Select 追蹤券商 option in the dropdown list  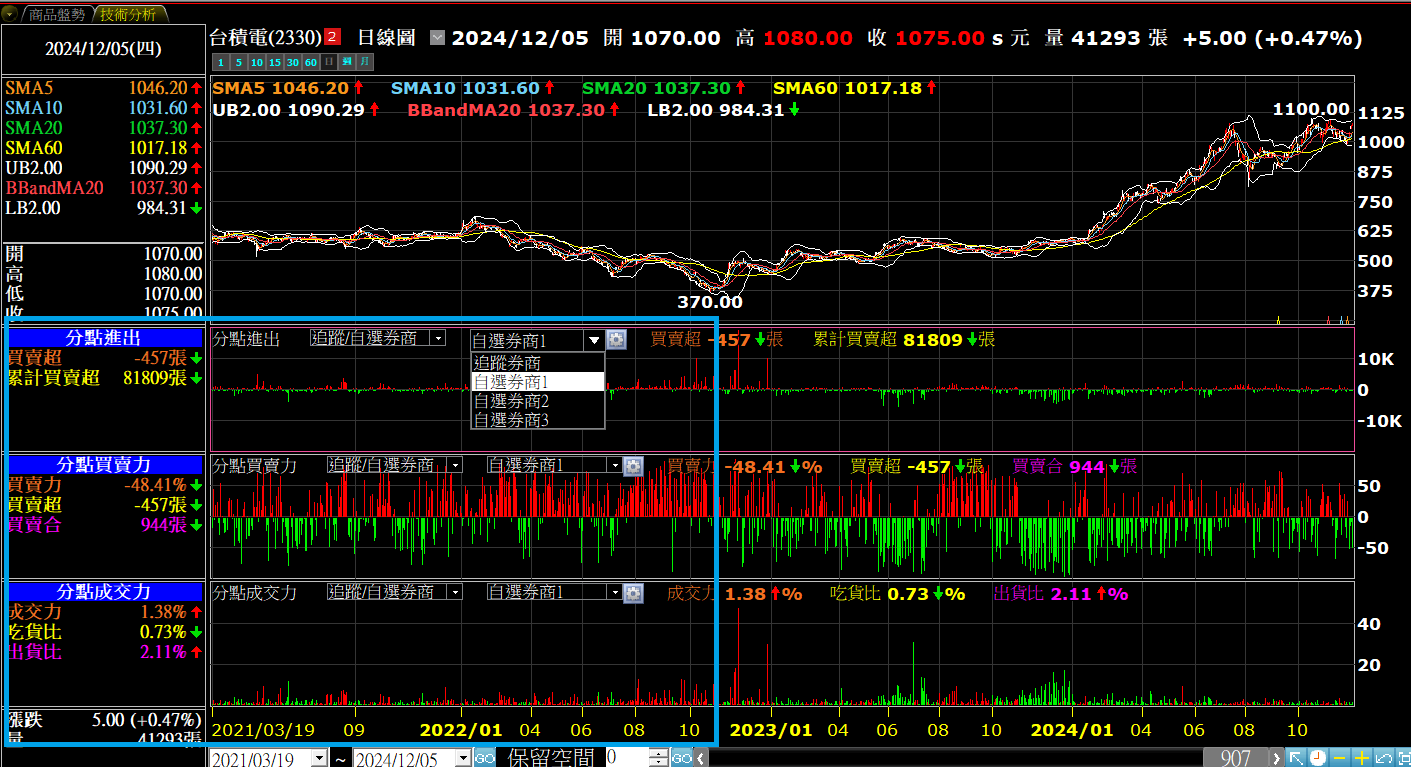pyautogui.click(x=507, y=363)
